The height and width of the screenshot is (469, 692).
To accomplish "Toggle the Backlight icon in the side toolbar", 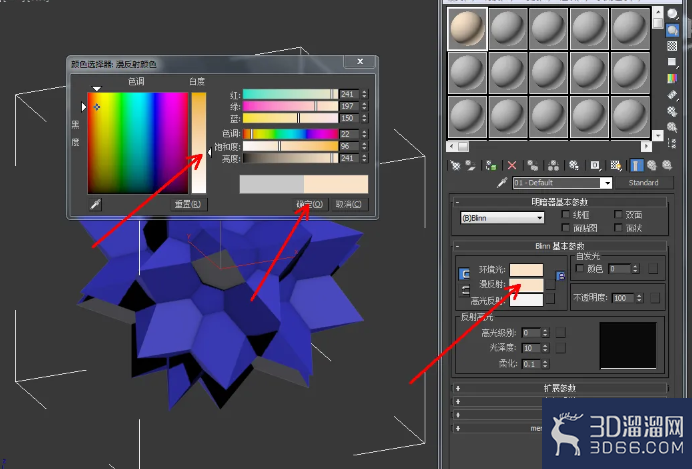I will click(672, 30).
